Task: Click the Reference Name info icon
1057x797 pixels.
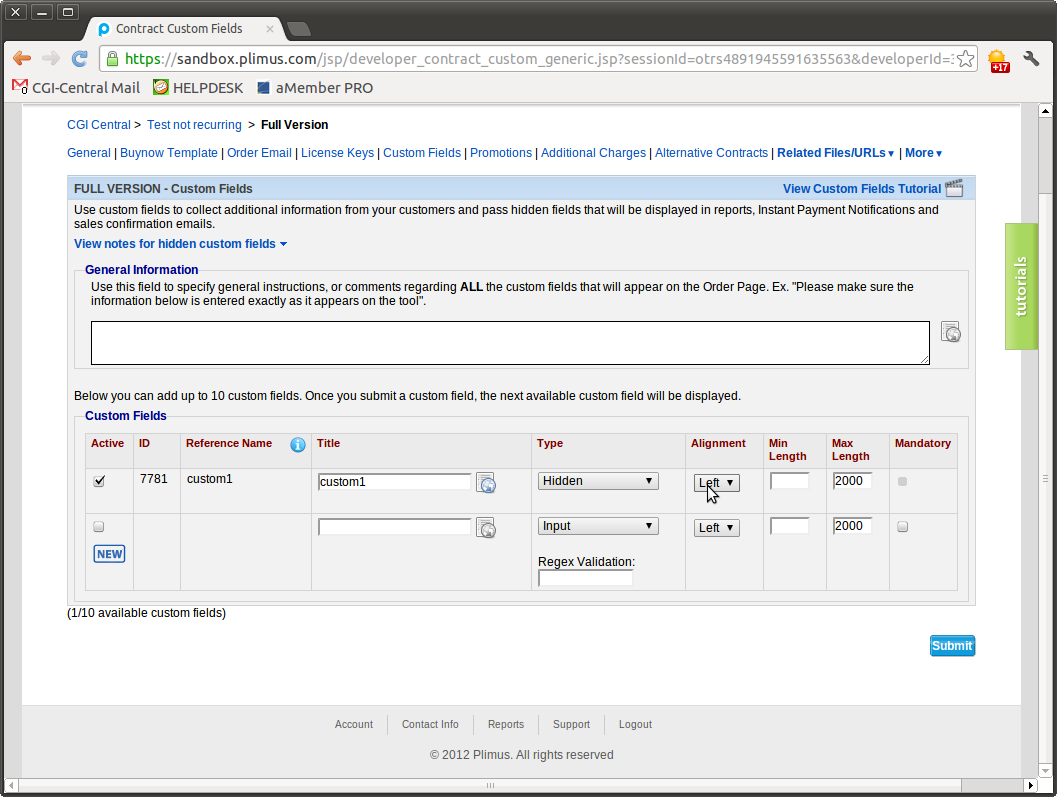Action: click(x=298, y=445)
